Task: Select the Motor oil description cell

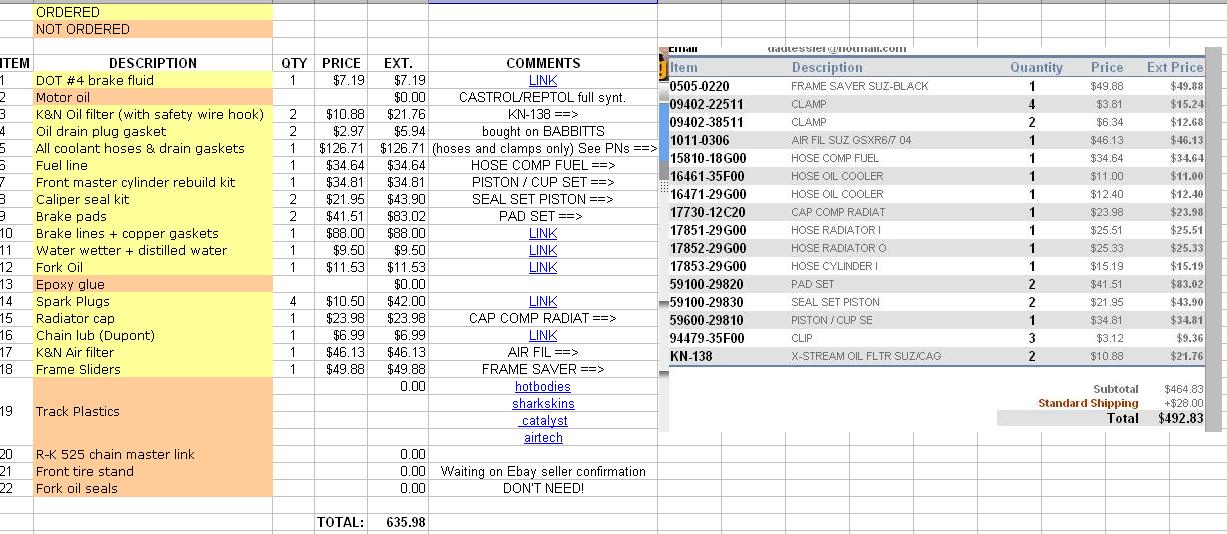Action: pos(152,97)
